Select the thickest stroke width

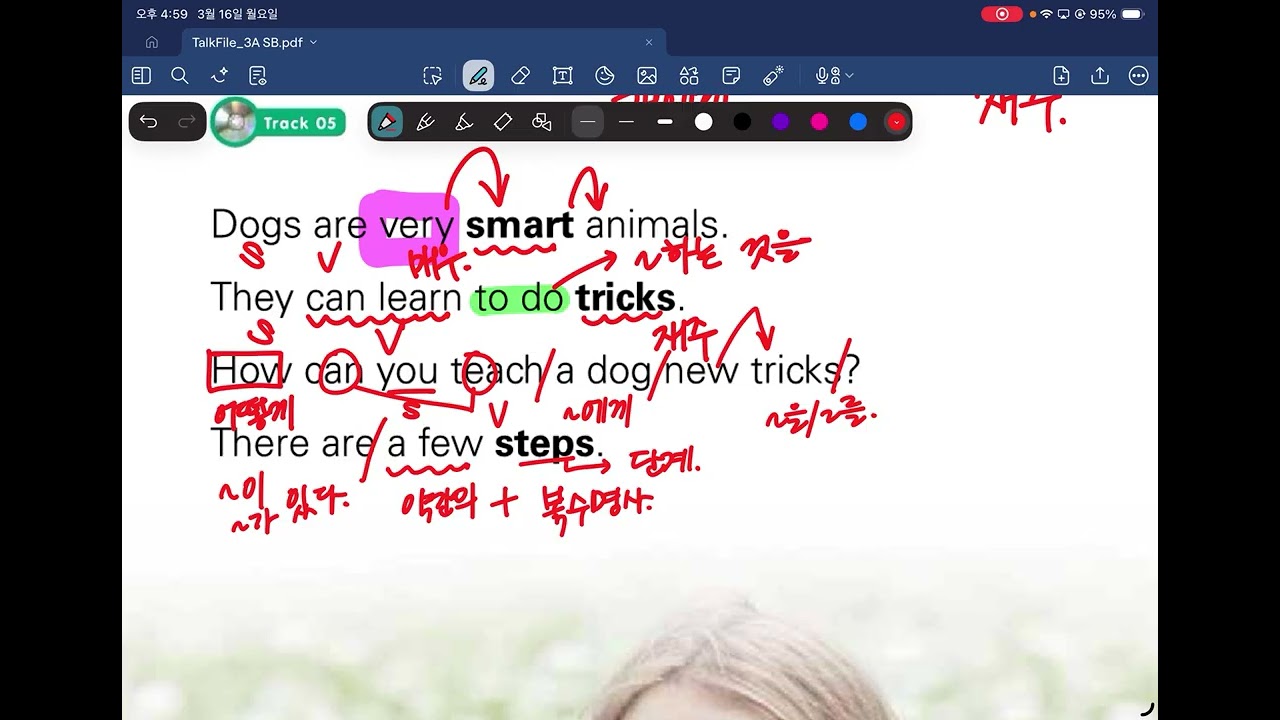[x=665, y=122]
